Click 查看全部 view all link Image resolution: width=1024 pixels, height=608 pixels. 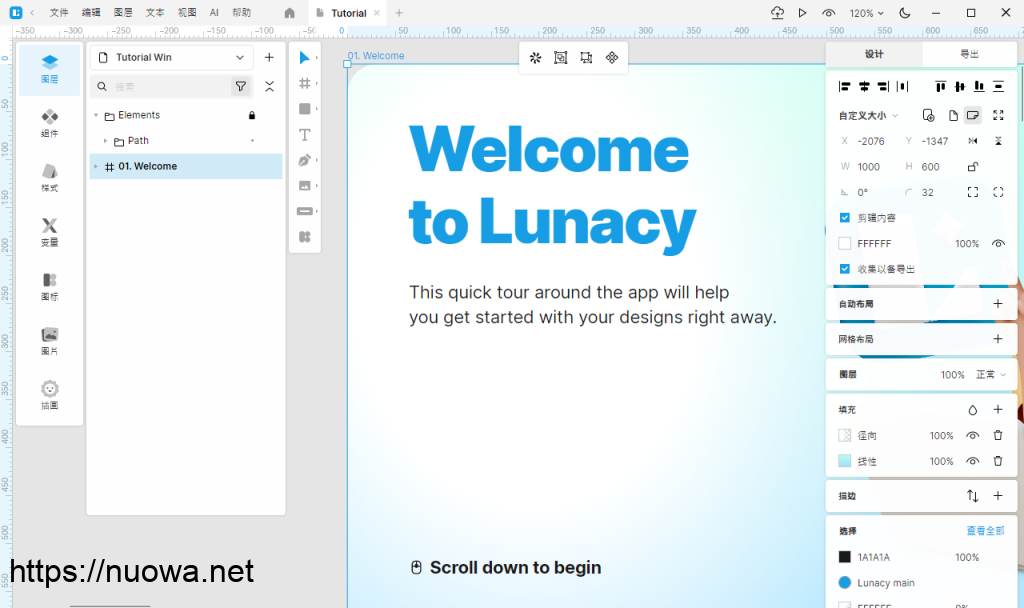(x=985, y=531)
